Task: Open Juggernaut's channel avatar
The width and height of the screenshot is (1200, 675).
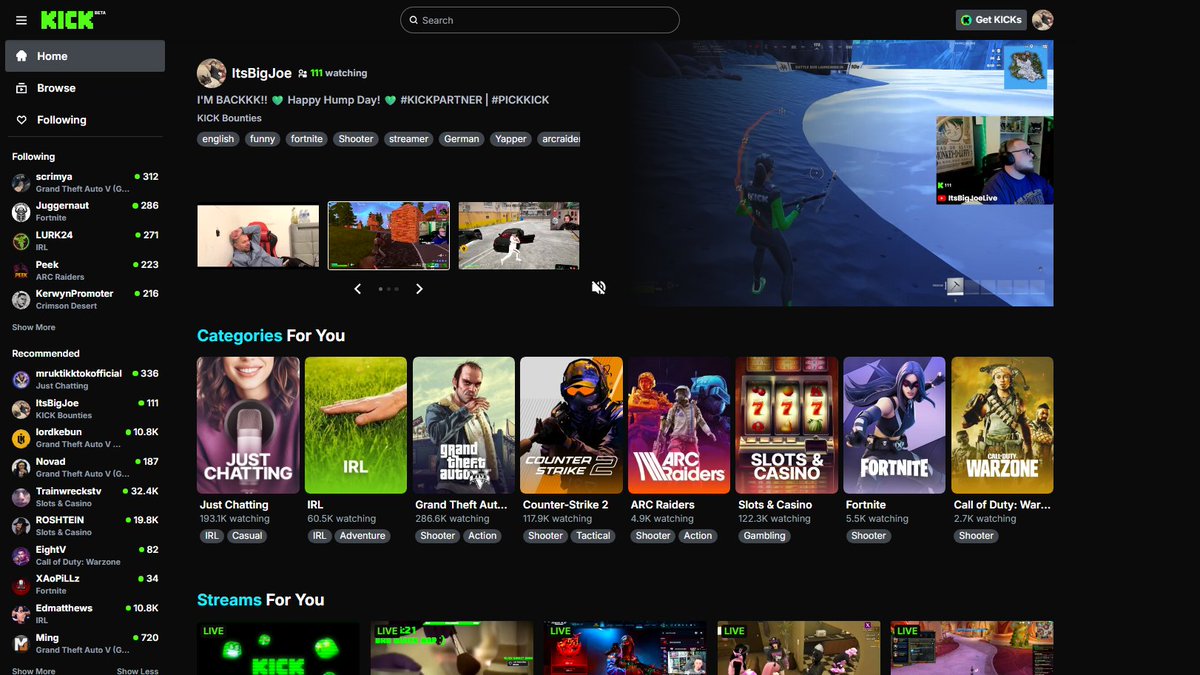Action: coord(21,211)
